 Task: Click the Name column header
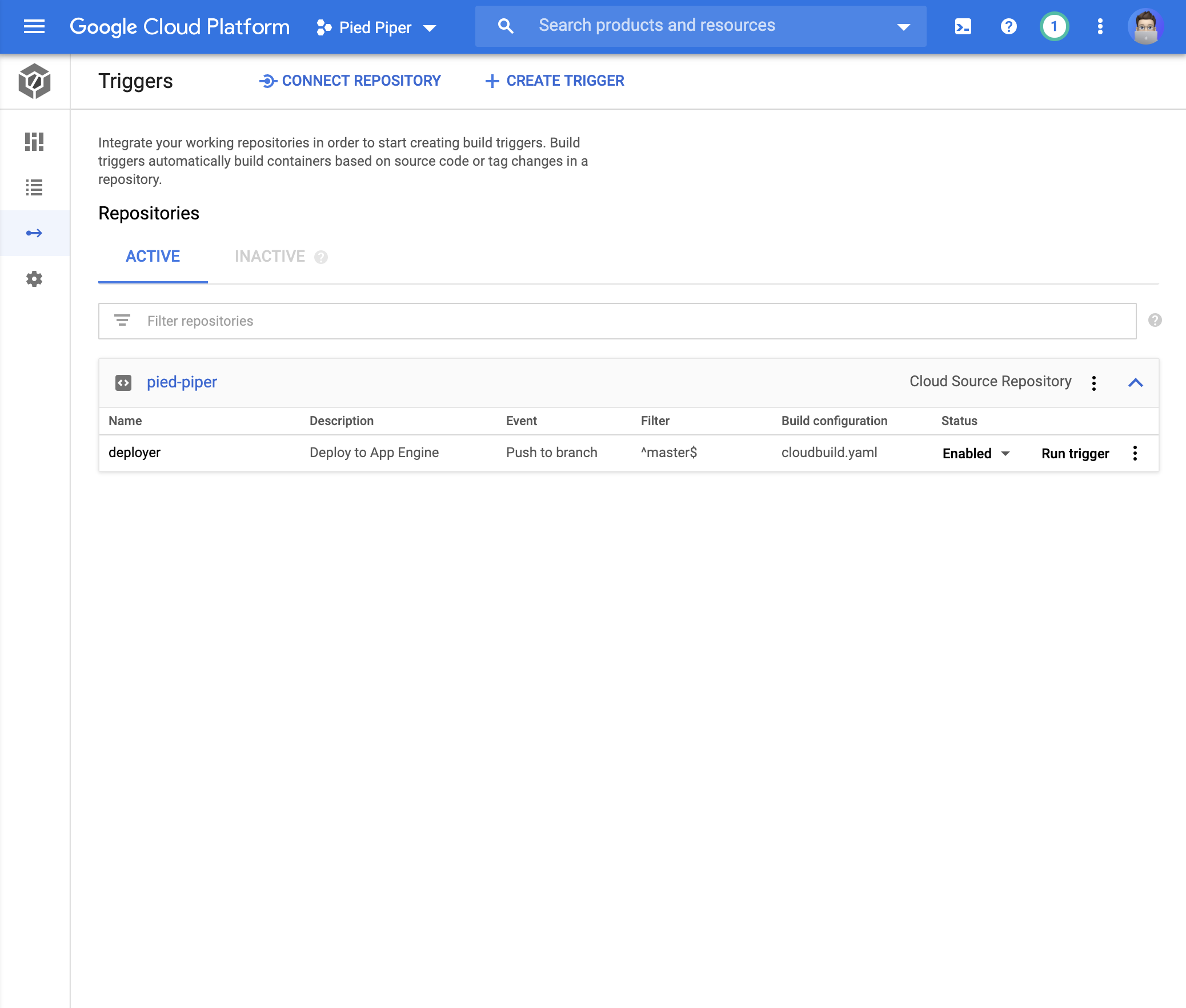[x=125, y=421]
